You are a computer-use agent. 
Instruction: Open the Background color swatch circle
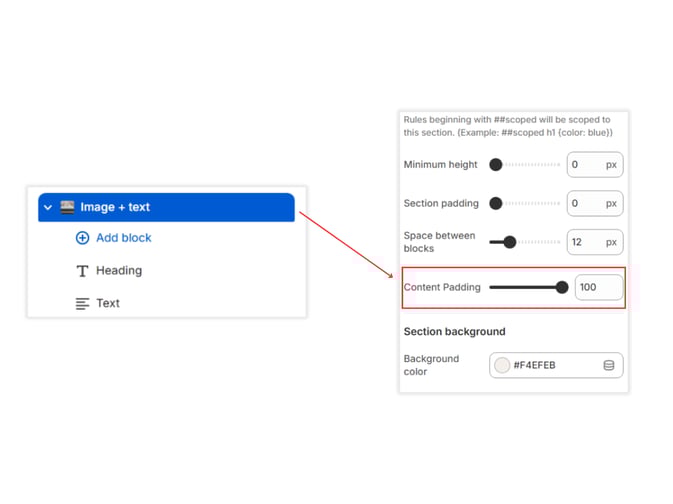click(502, 366)
